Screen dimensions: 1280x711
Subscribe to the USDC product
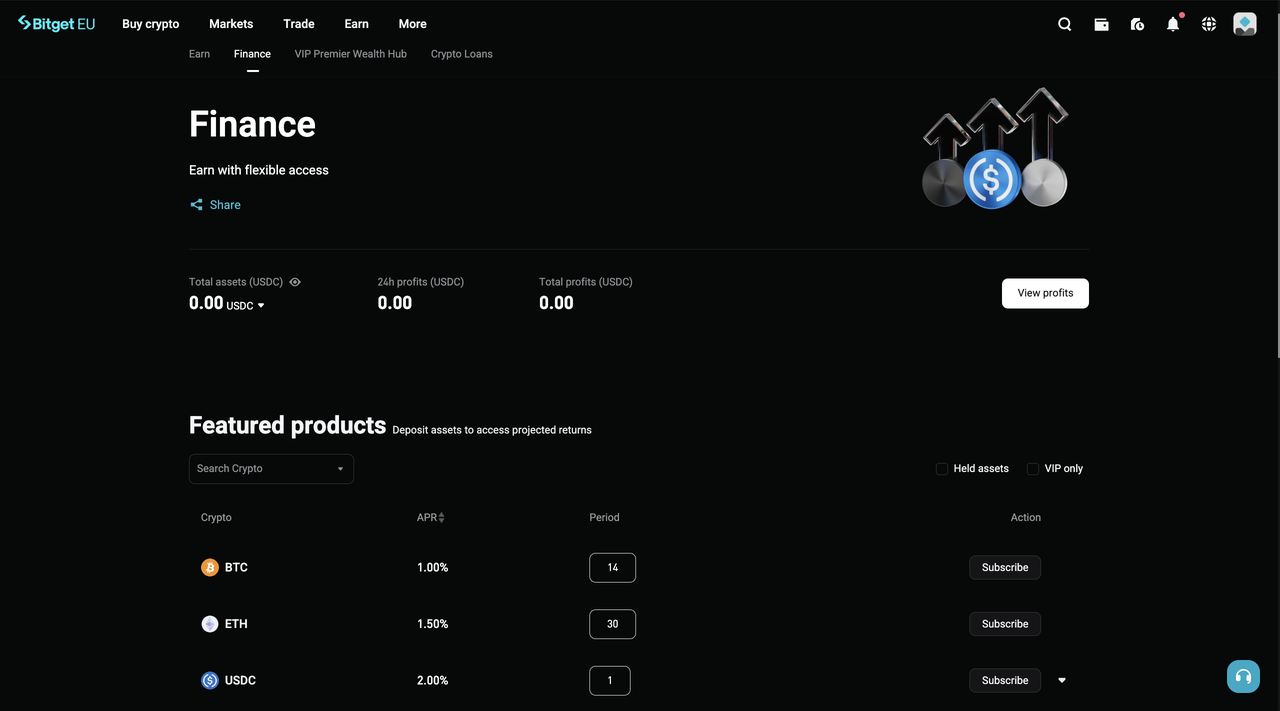[x=1005, y=681]
